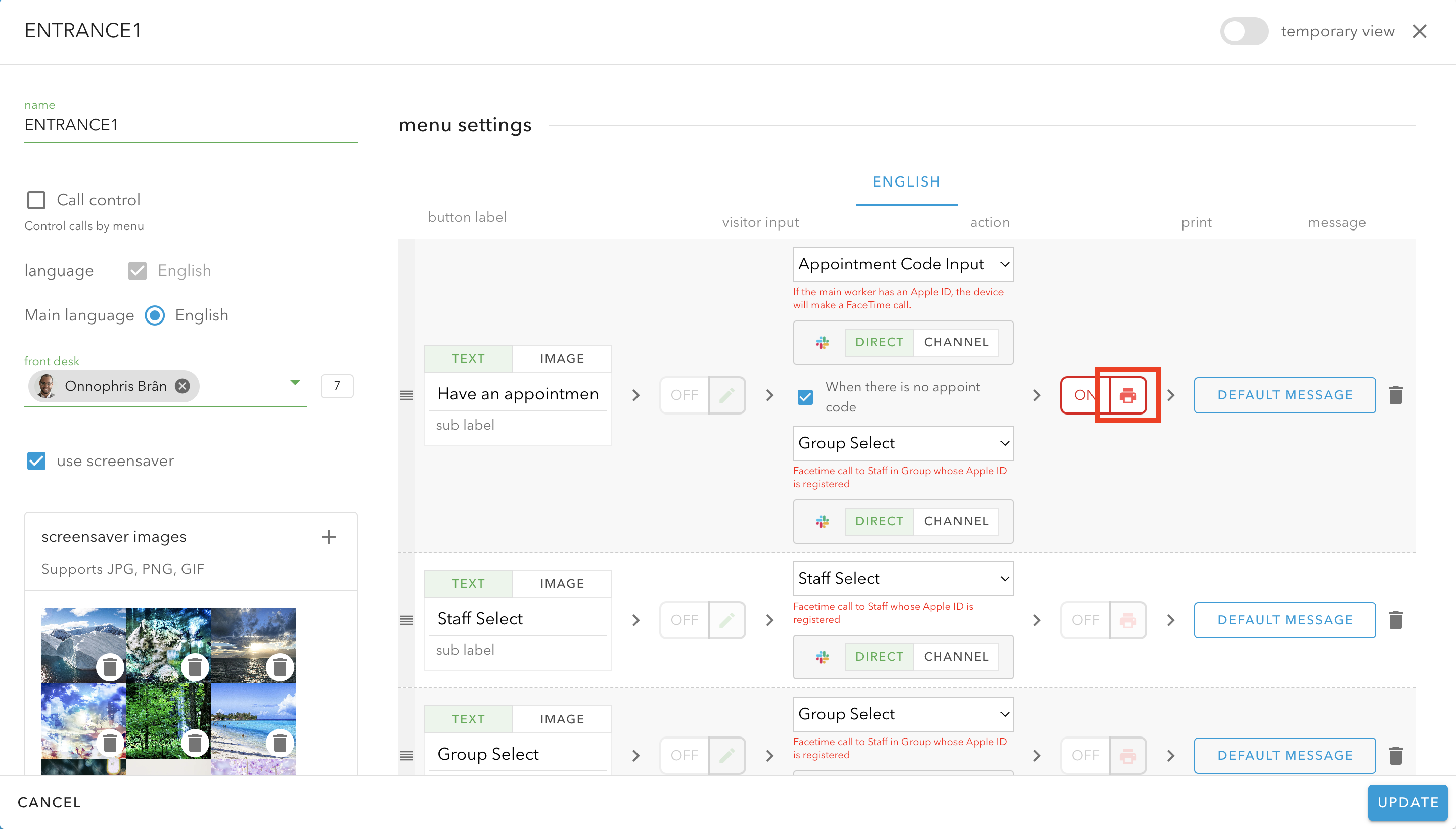
Task: Click the chevron after the Staff Select button label
Action: (635, 620)
